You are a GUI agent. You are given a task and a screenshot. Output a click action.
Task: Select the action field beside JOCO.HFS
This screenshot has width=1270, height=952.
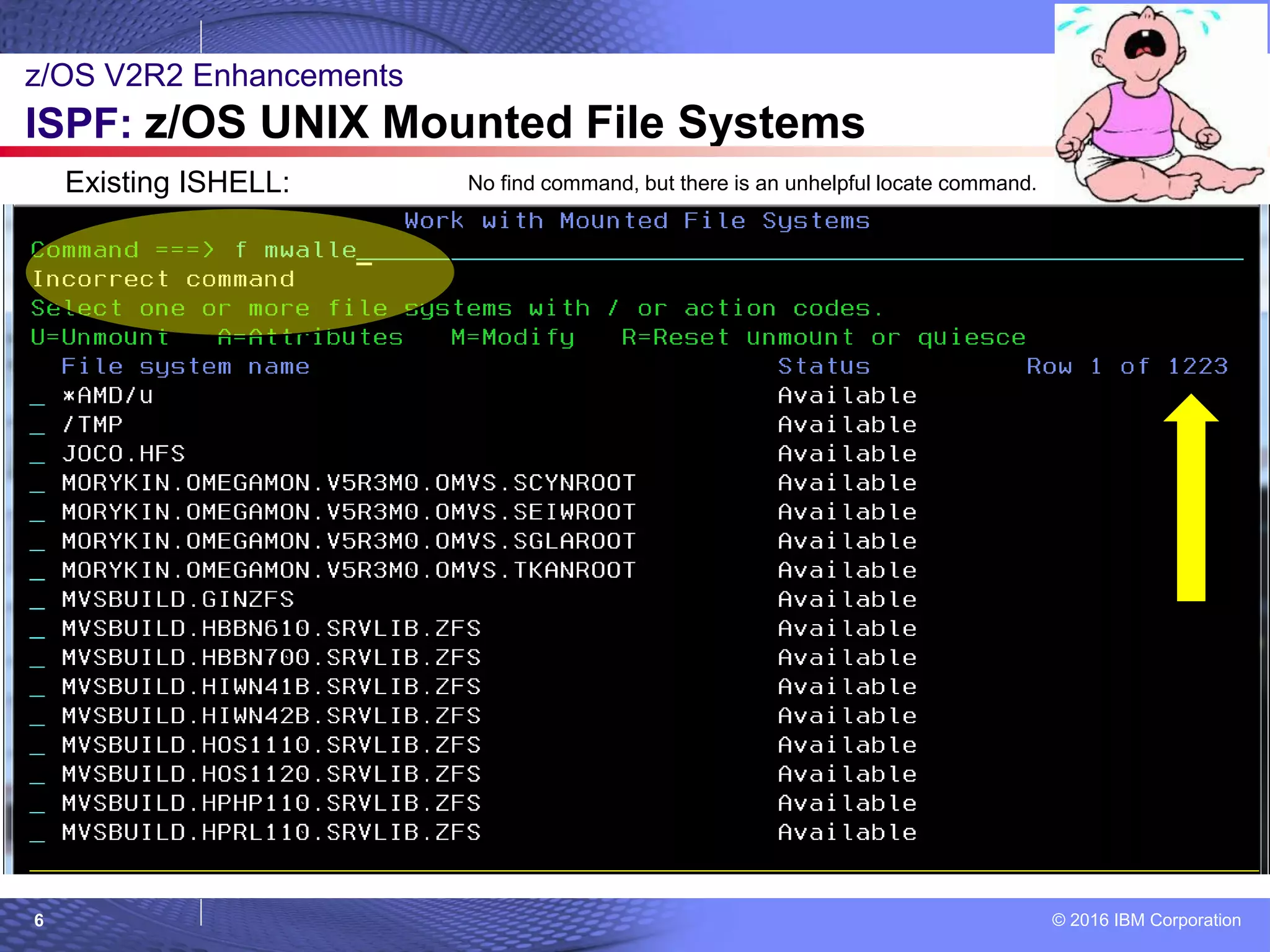pos(38,455)
